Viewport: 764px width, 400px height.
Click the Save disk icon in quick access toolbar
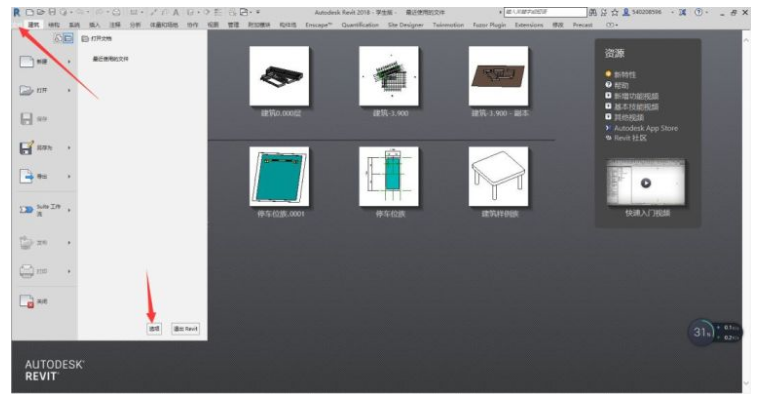tap(52, 12)
